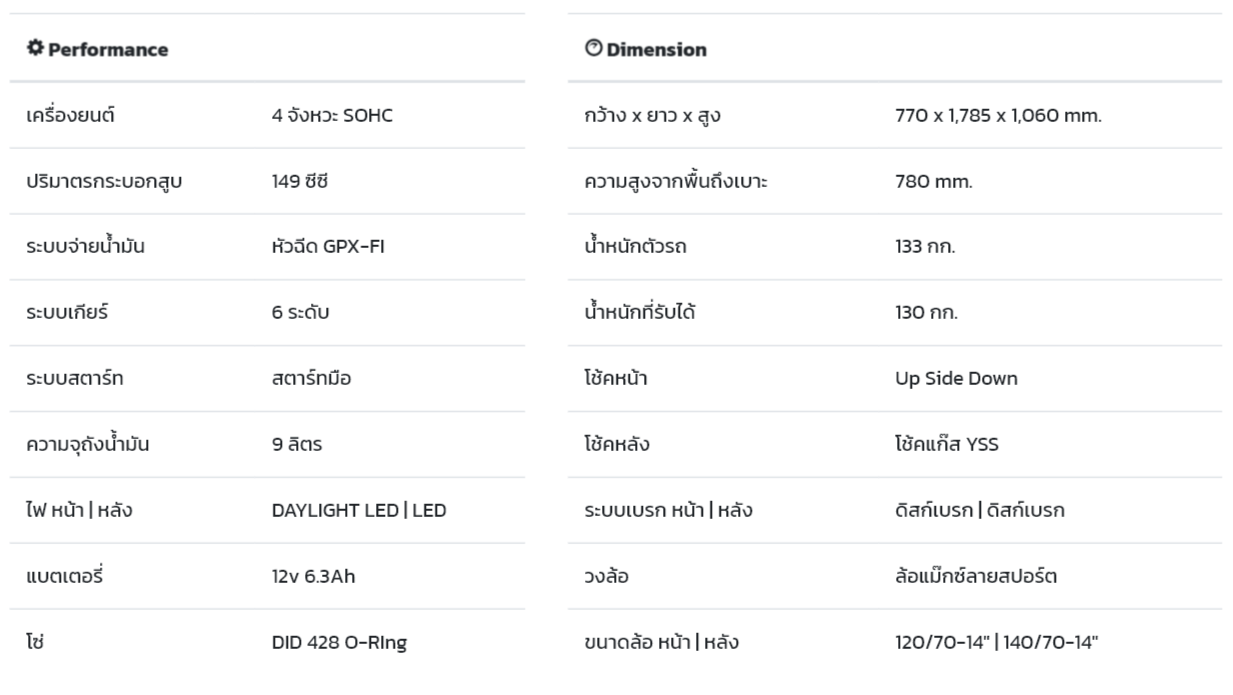Select the ล้อแม็กซ์ลายสปอร์ต wheel value
Image resolution: width=1233 pixels, height=695 pixels.
[976, 576]
